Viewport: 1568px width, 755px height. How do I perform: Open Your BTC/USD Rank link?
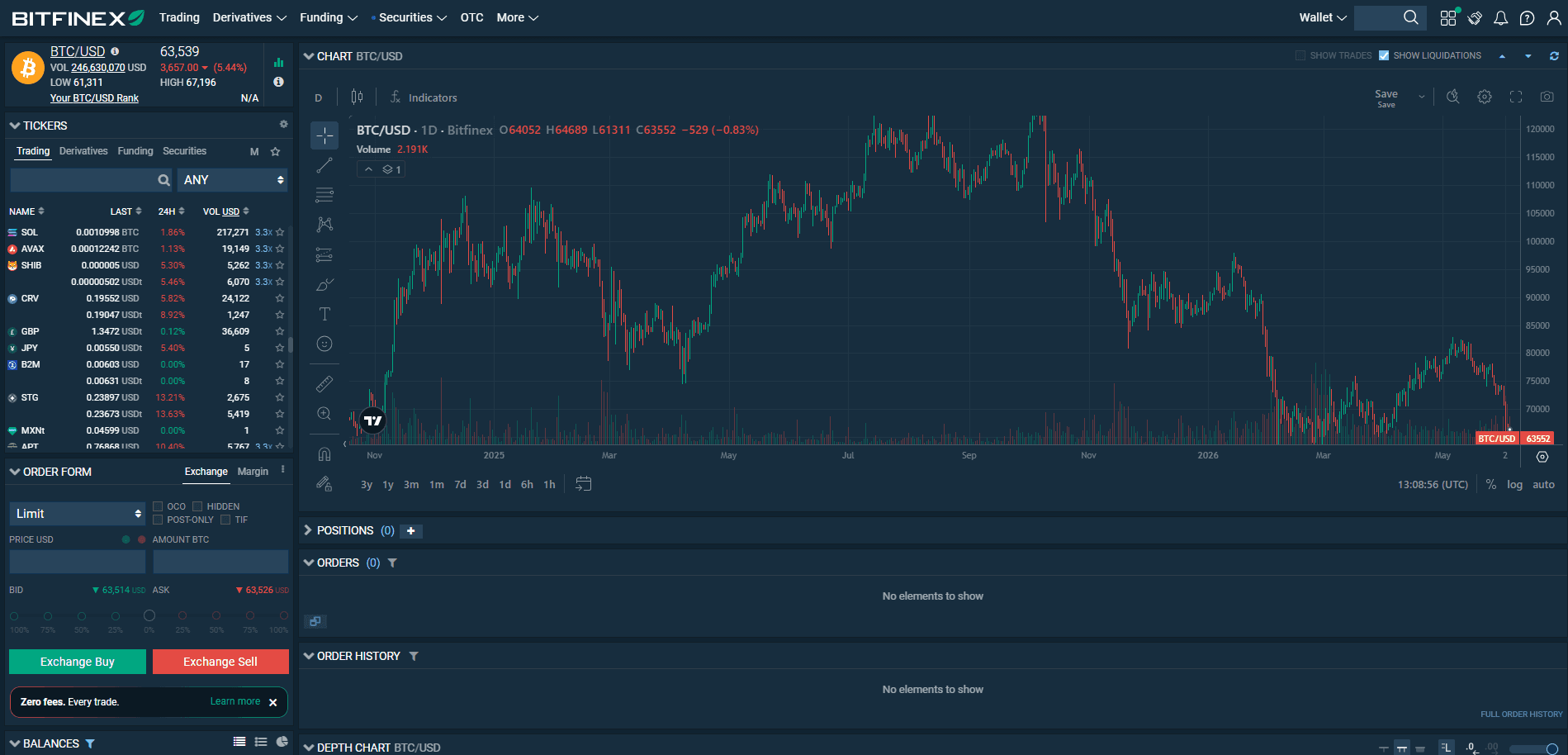tap(94, 98)
